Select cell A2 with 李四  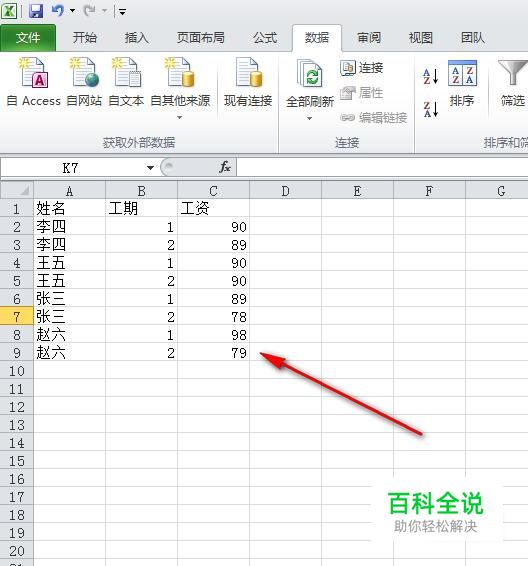(x=70, y=226)
